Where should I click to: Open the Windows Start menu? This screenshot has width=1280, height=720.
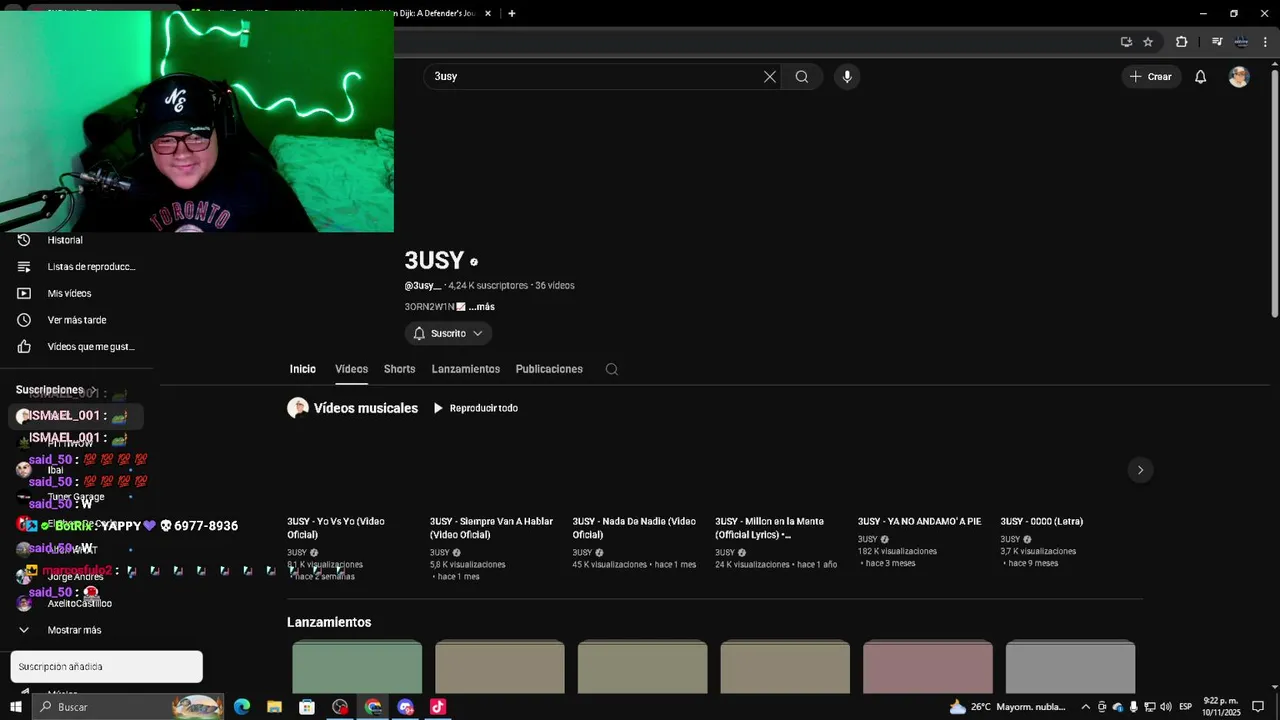click(16, 707)
